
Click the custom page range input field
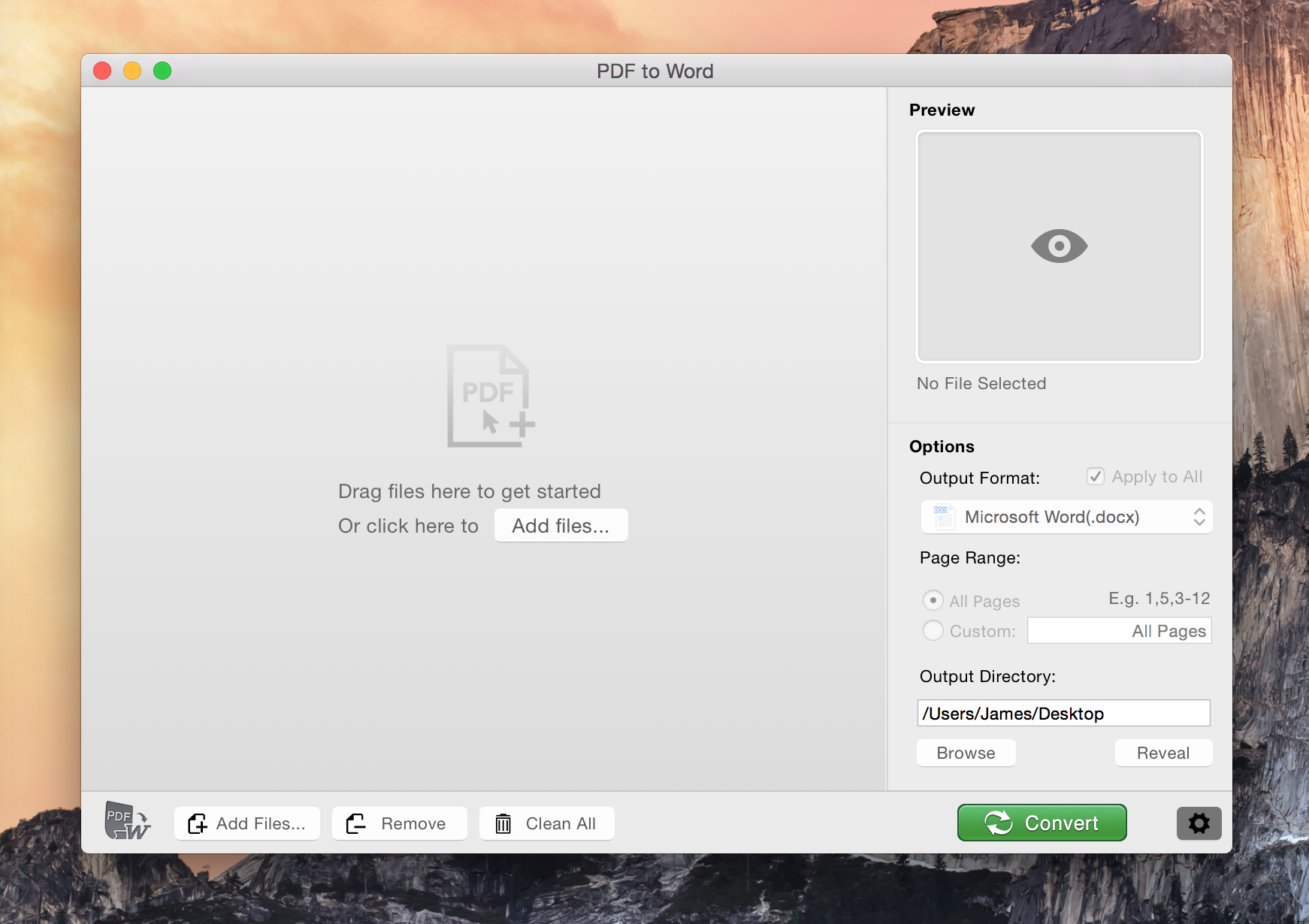click(1119, 630)
